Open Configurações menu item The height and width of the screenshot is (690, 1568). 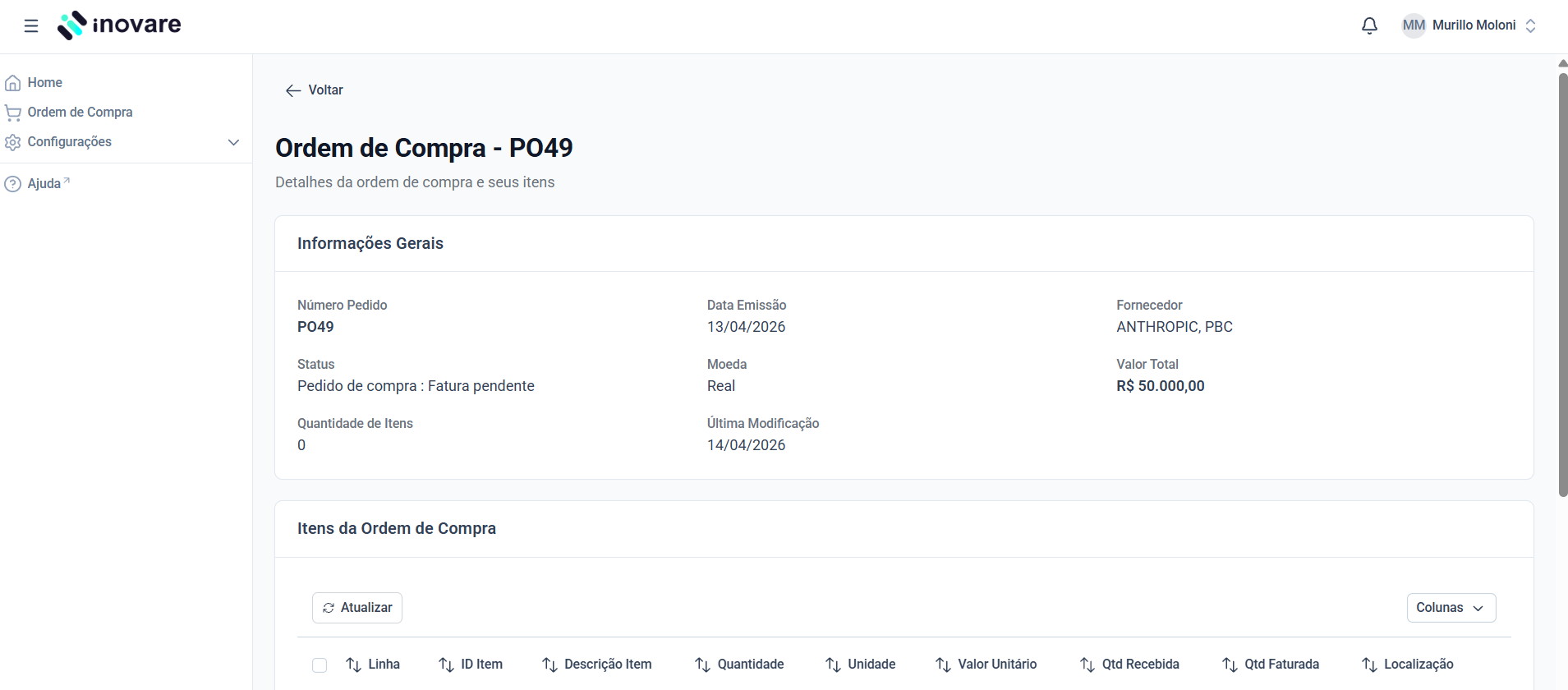(69, 142)
